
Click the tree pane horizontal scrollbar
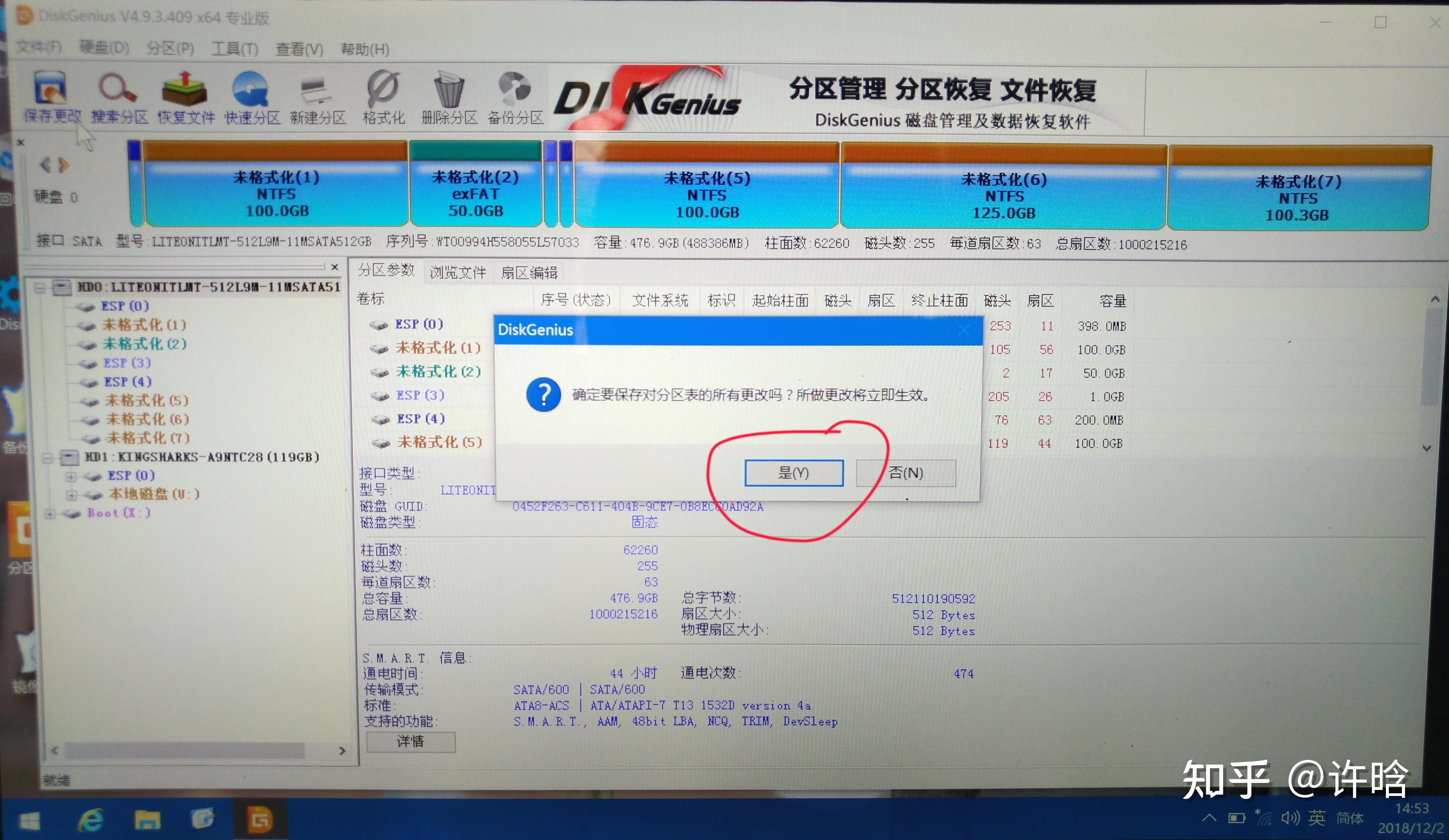(x=185, y=750)
